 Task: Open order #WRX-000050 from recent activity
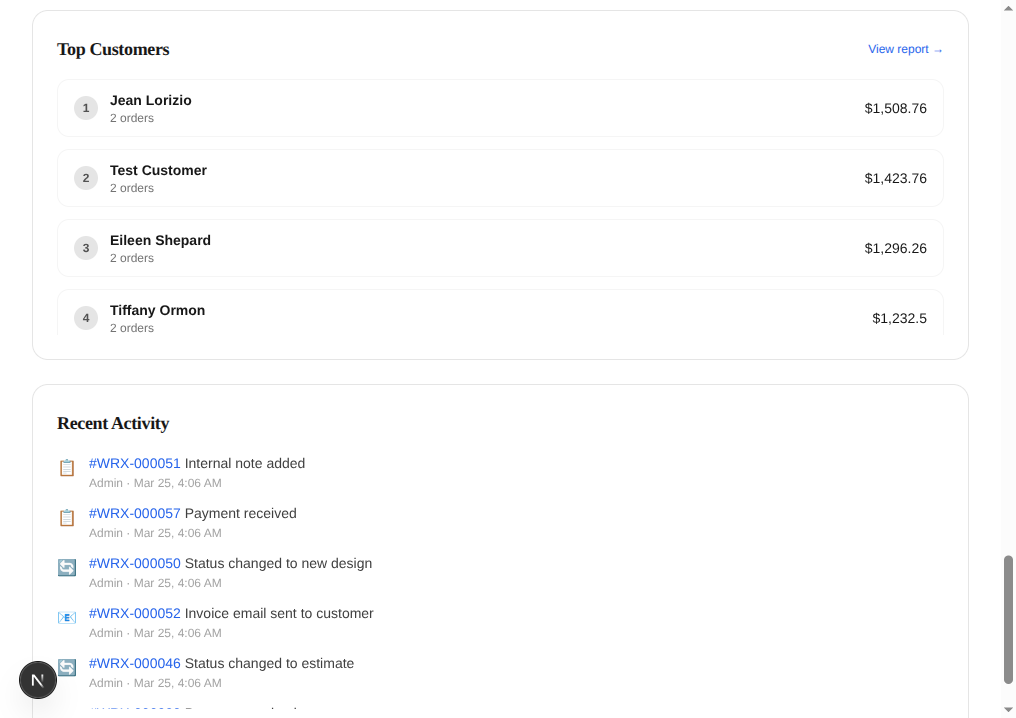pos(134,563)
